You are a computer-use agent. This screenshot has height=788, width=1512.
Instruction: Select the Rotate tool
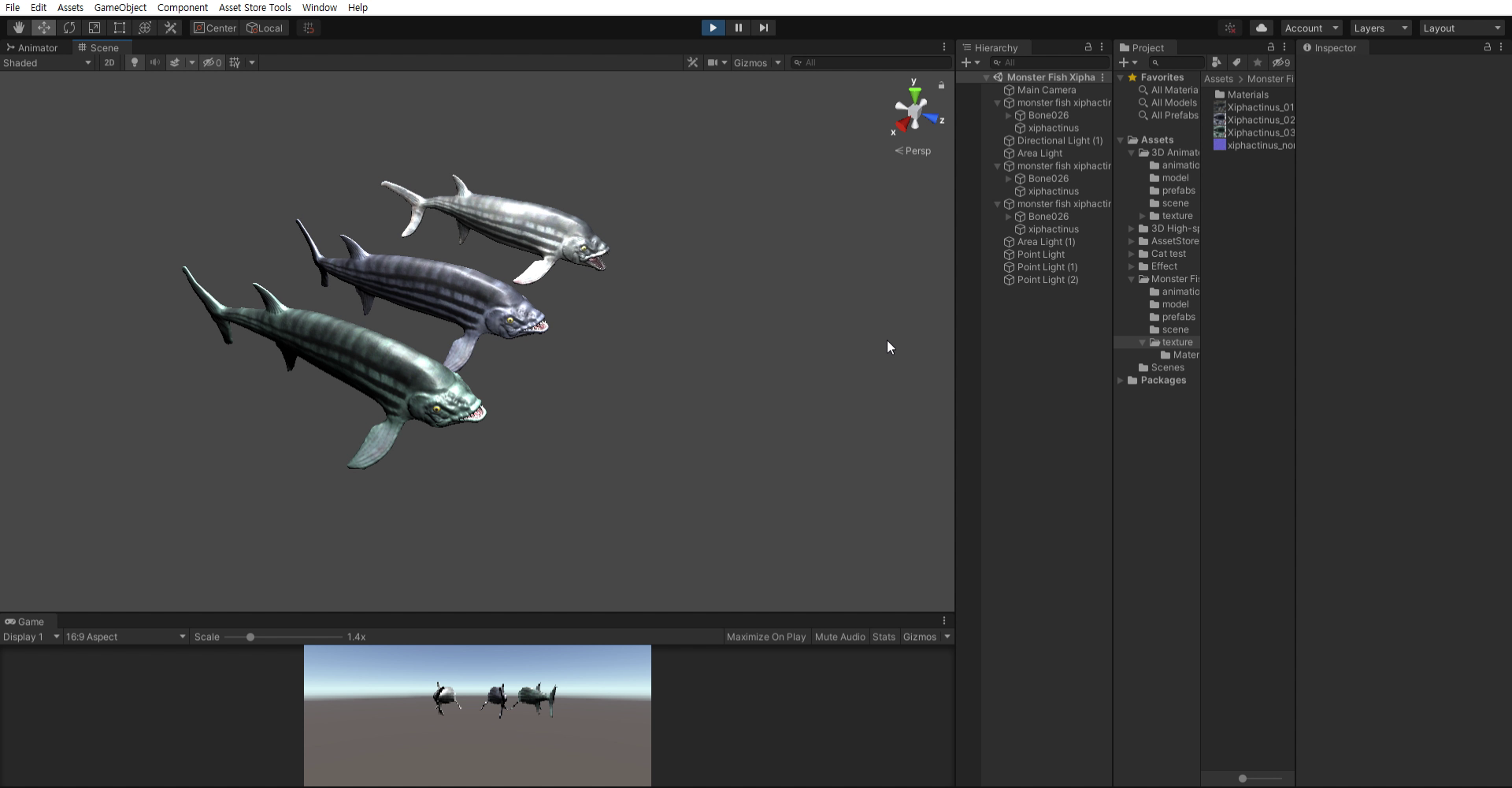[69, 28]
